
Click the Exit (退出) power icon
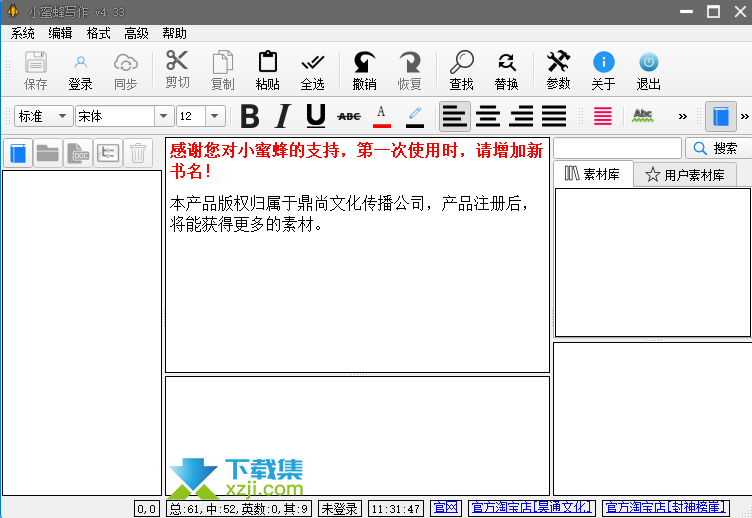[648, 70]
